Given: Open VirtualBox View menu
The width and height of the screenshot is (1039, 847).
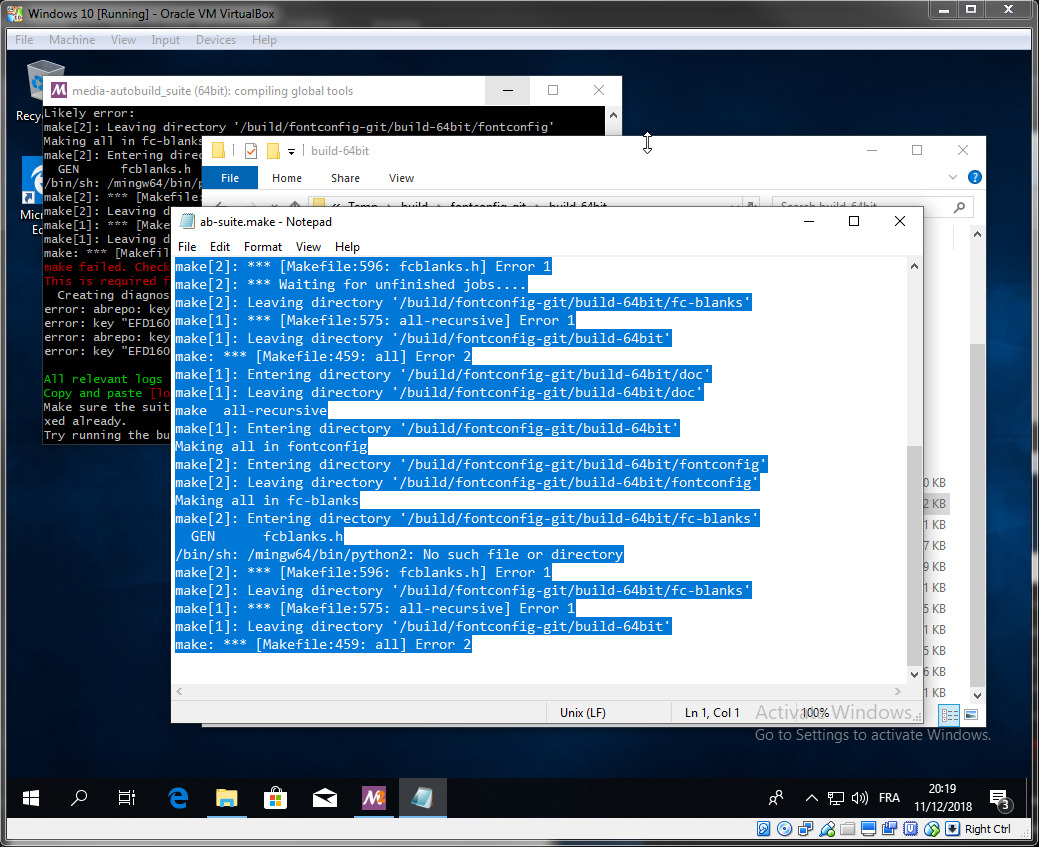Looking at the screenshot, I should coord(123,40).
